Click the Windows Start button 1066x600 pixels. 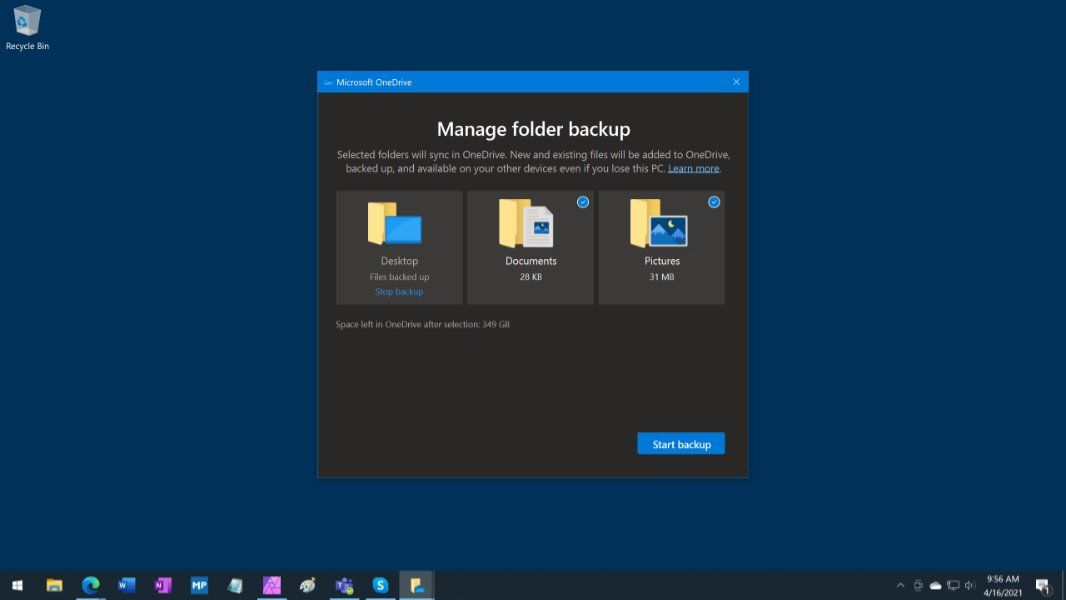click(17, 585)
